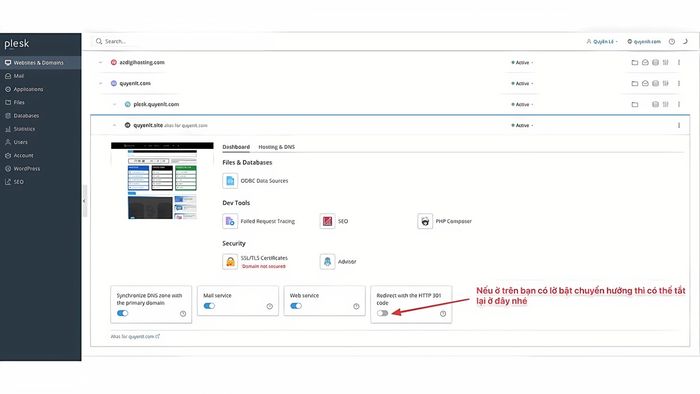Open the PHP Composer icon

pos(425,221)
